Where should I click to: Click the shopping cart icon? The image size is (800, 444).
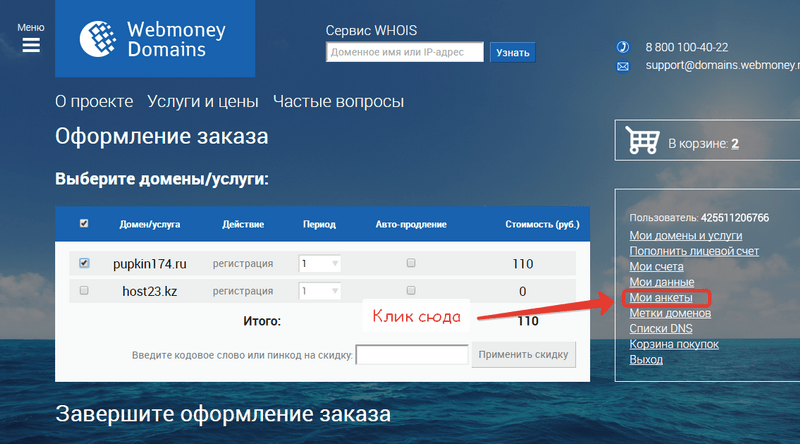point(643,141)
